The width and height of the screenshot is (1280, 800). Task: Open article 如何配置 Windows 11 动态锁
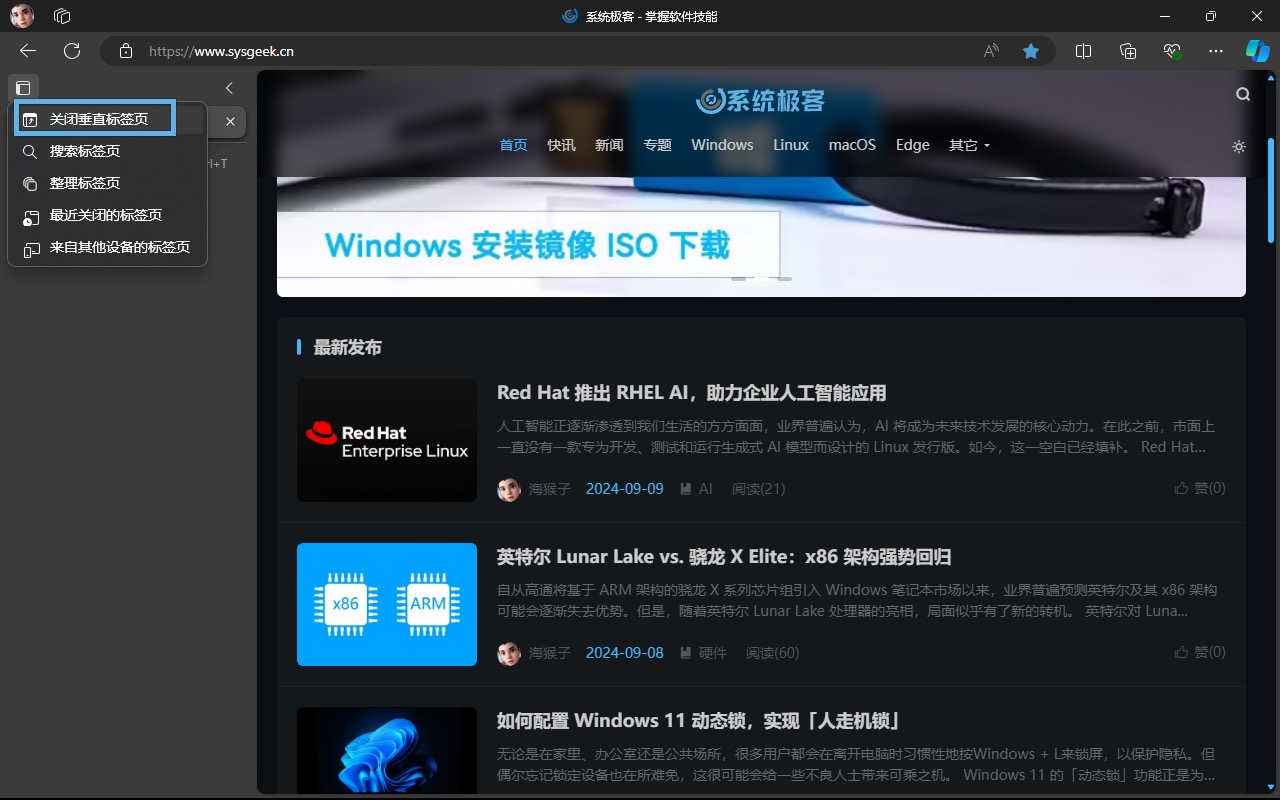(x=700, y=721)
